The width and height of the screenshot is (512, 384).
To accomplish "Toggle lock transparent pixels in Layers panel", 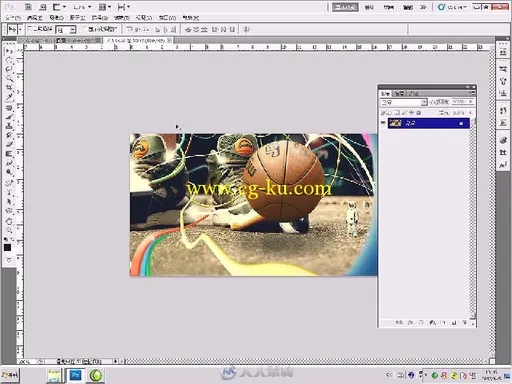I will tap(398, 113).
